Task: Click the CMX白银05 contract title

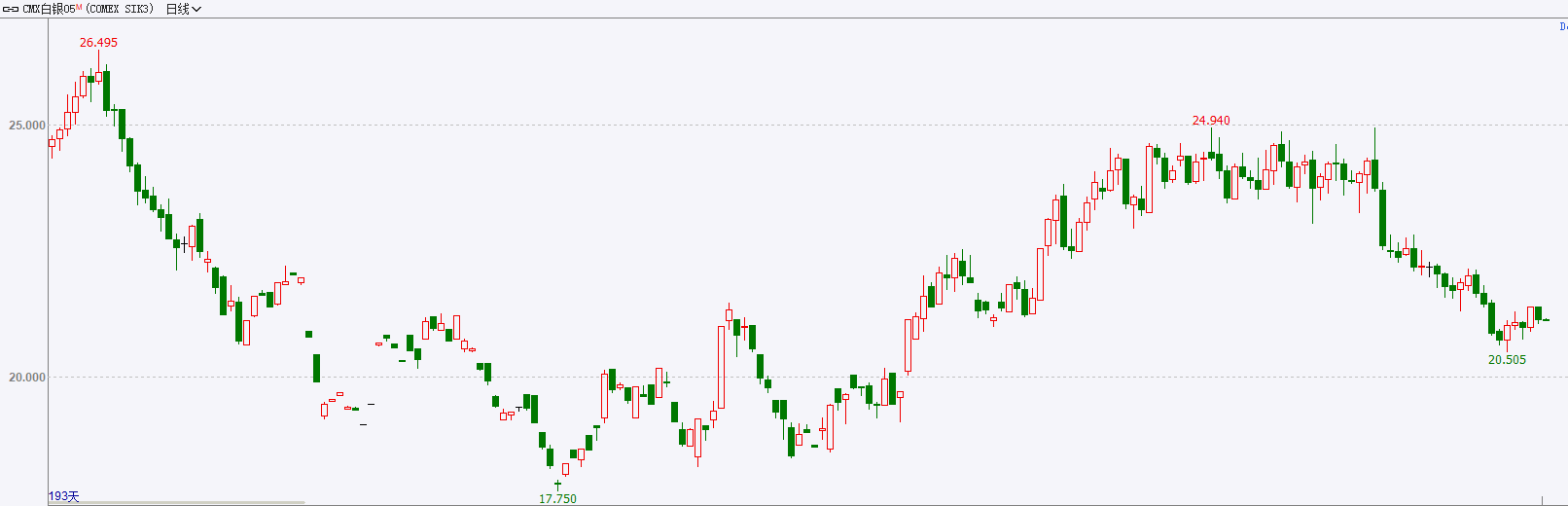Action: tap(49, 9)
